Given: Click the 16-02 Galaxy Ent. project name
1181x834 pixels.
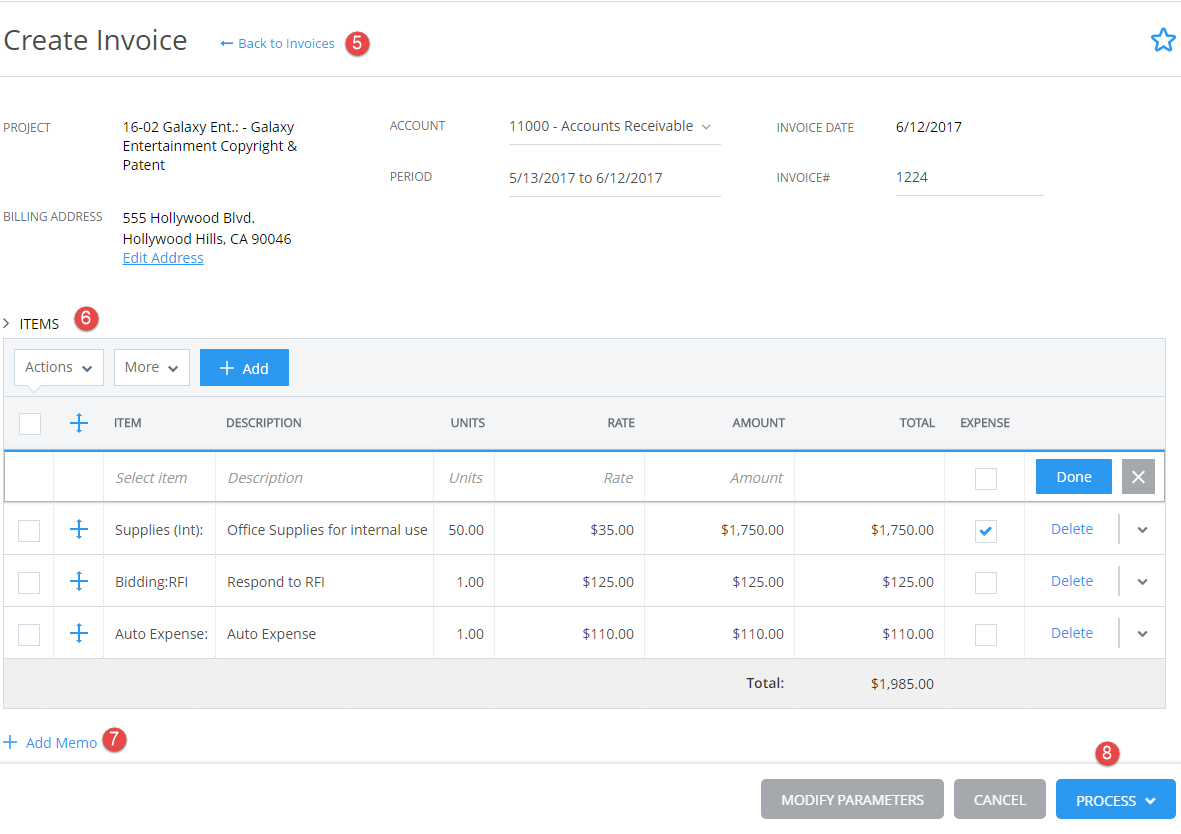Looking at the screenshot, I should click(x=210, y=146).
